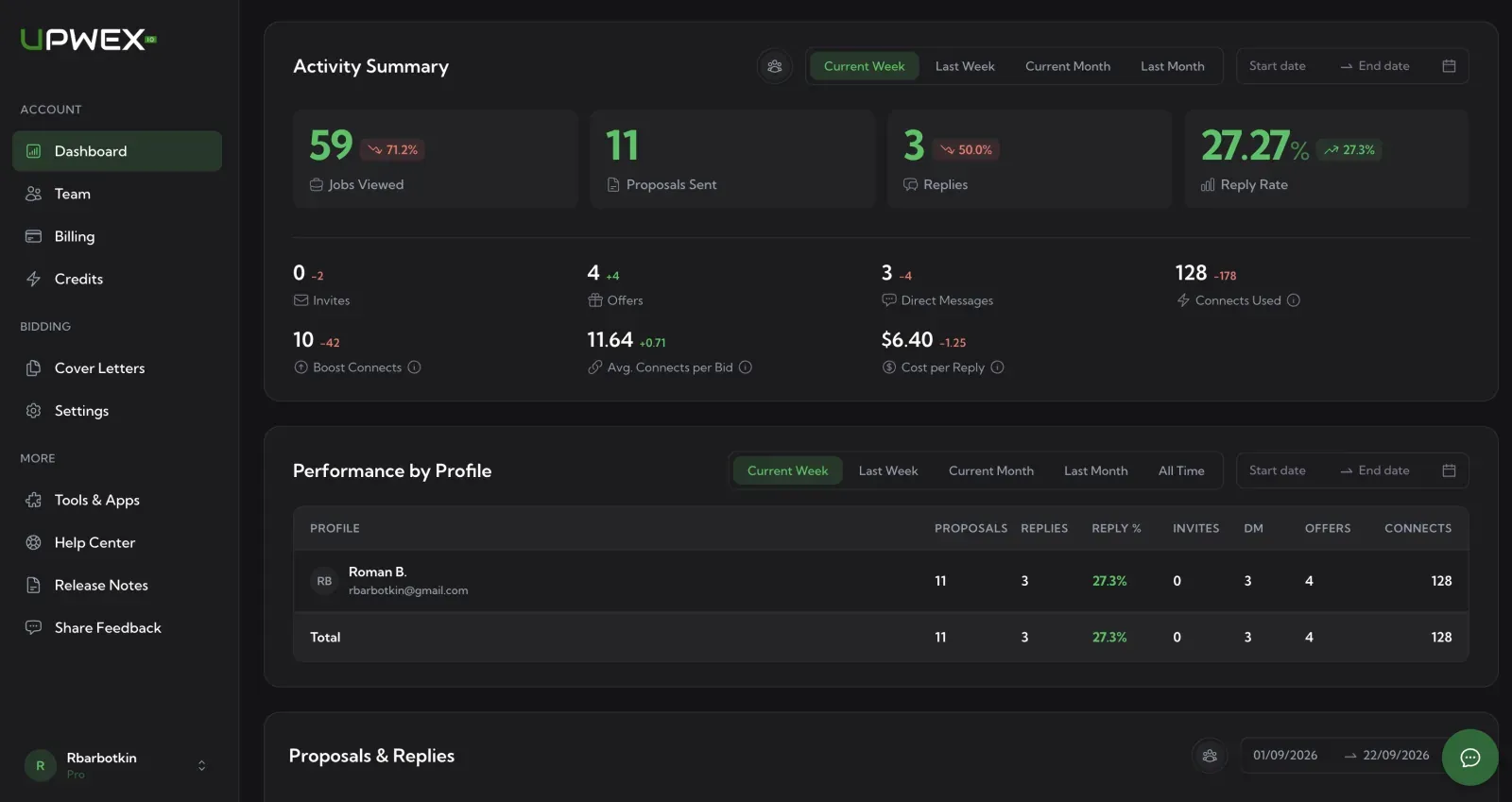1512x802 pixels.
Task: Show All Time performance by profile
Action: pos(1181,470)
